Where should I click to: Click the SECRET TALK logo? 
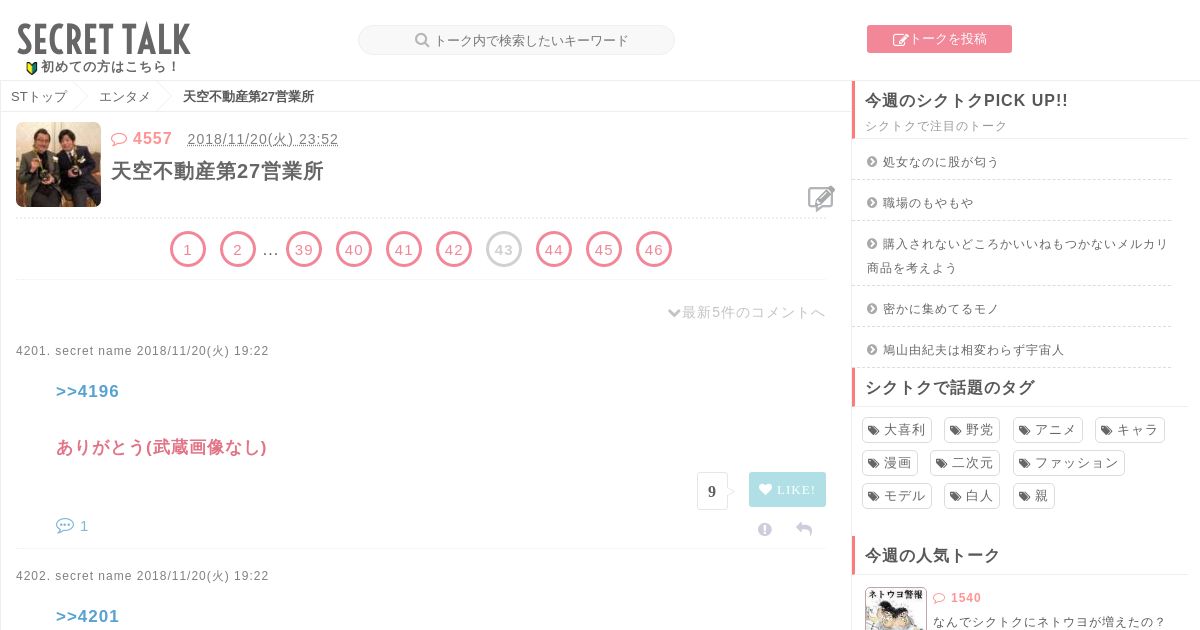[104, 39]
